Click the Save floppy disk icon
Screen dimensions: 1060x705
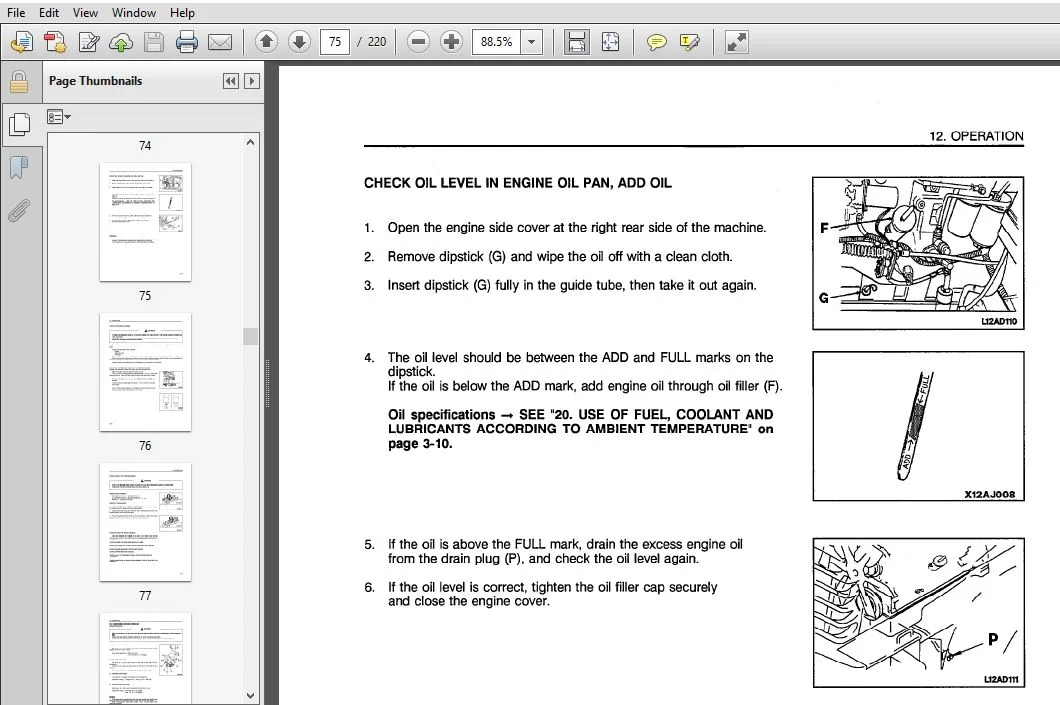pyautogui.click(x=153, y=42)
